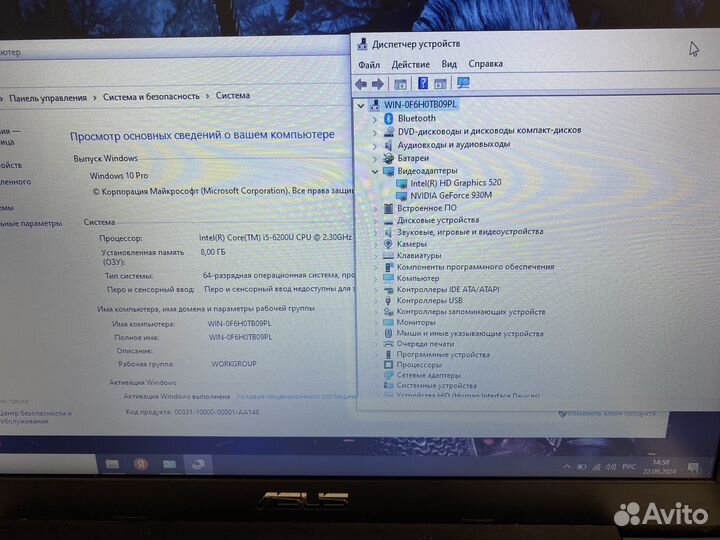This screenshot has height=540, width=720.
Task: Click the РУС language indicator in taskbar
Action: (629, 467)
